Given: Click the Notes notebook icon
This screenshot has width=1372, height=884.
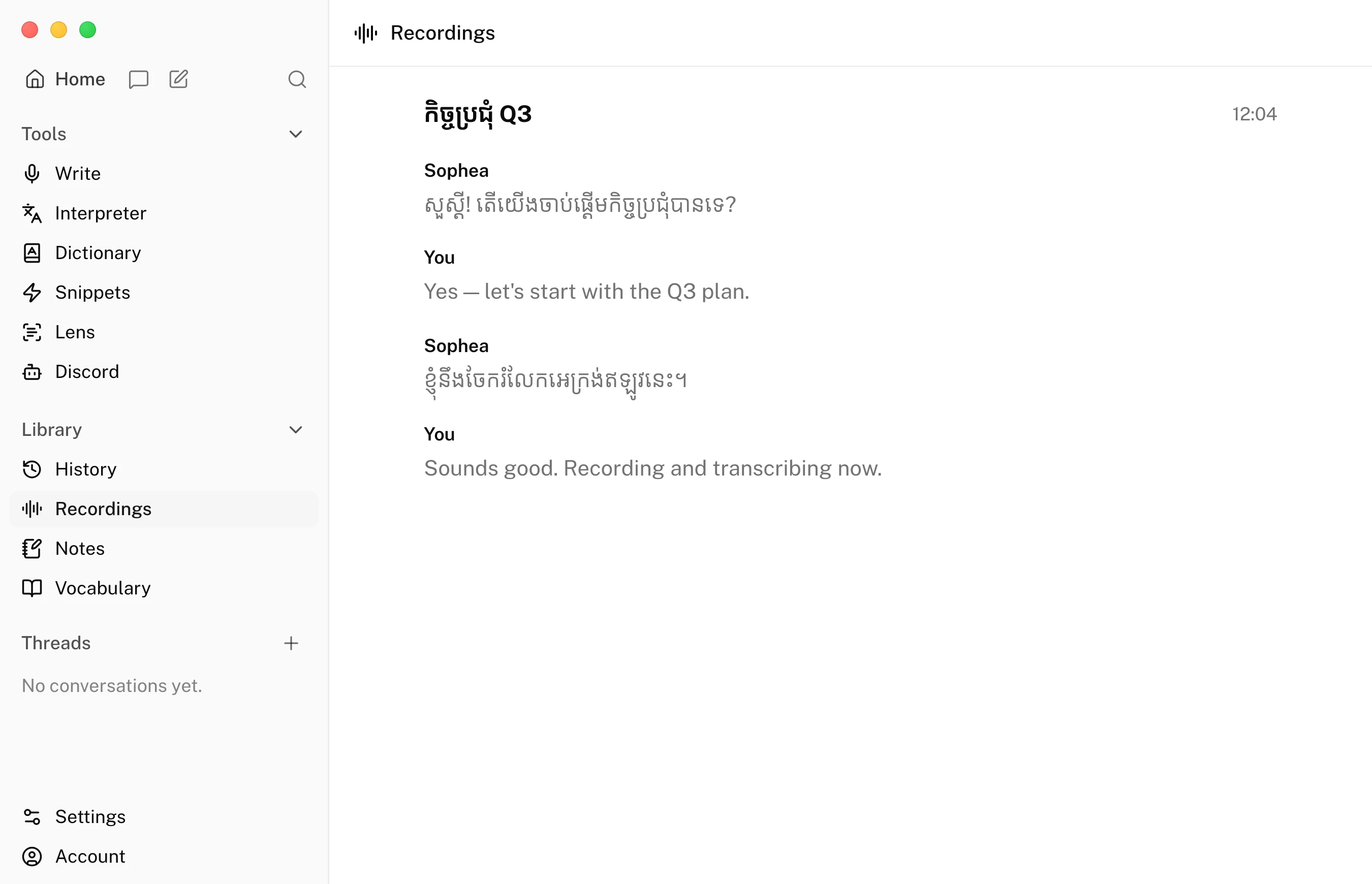Looking at the screenshot, I should point(32,548).
